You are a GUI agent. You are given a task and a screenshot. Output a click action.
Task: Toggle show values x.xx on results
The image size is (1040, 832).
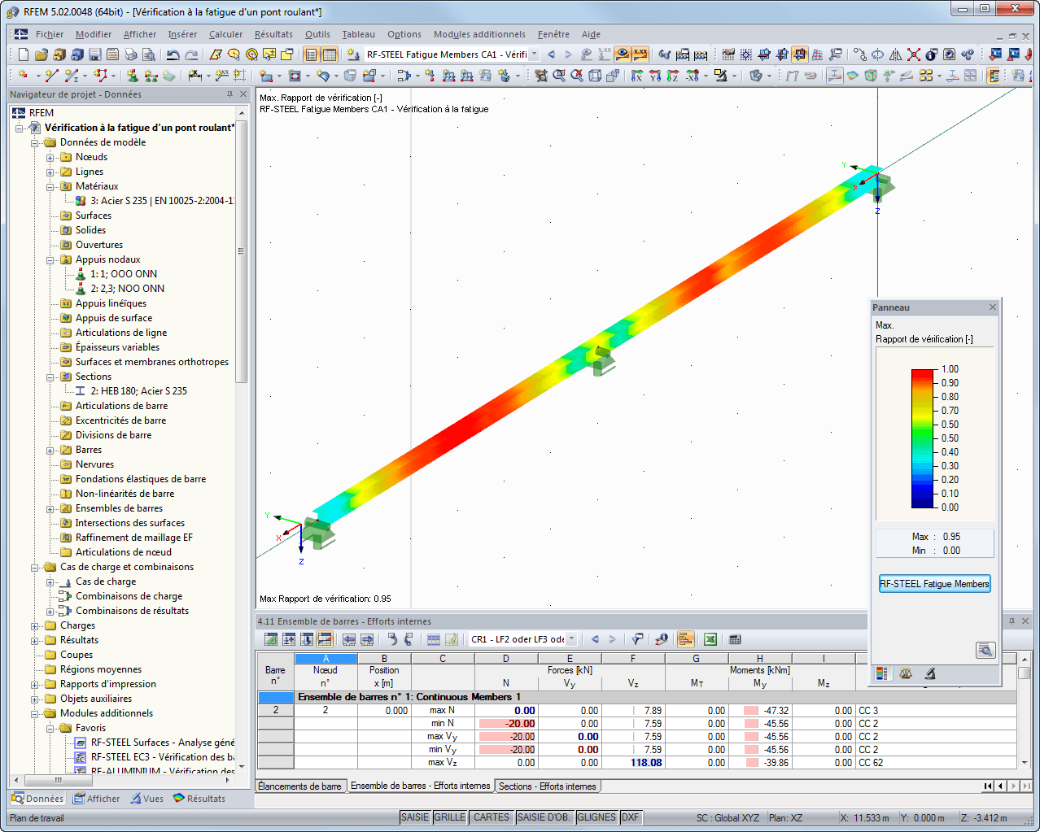(x=640, y=54)
